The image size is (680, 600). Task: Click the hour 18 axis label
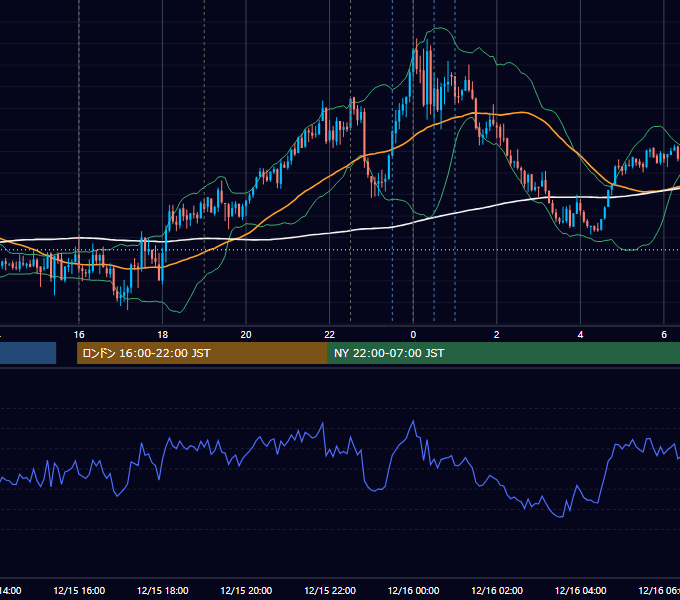pos(163,335)
